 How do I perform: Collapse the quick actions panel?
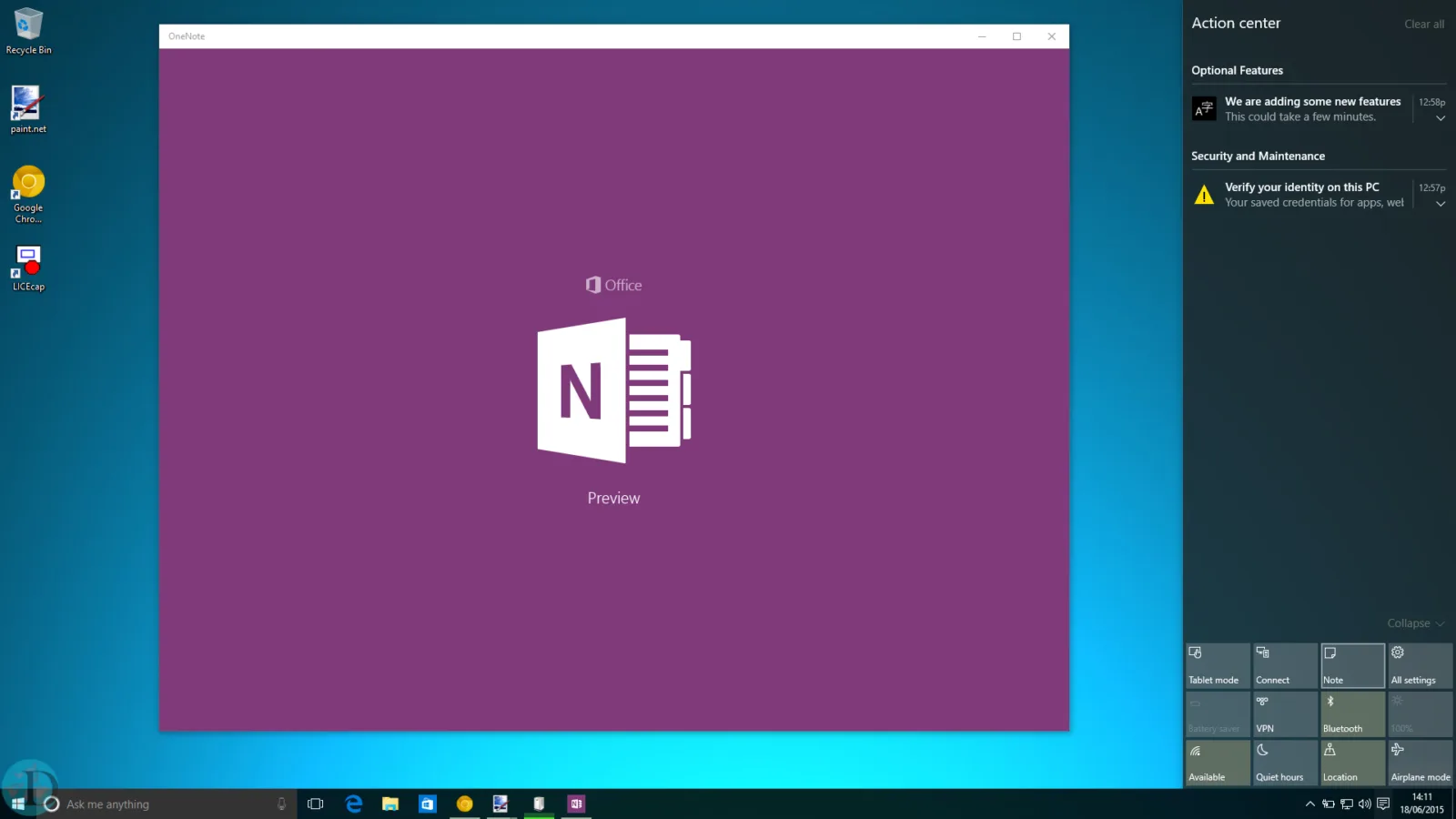1416,623
